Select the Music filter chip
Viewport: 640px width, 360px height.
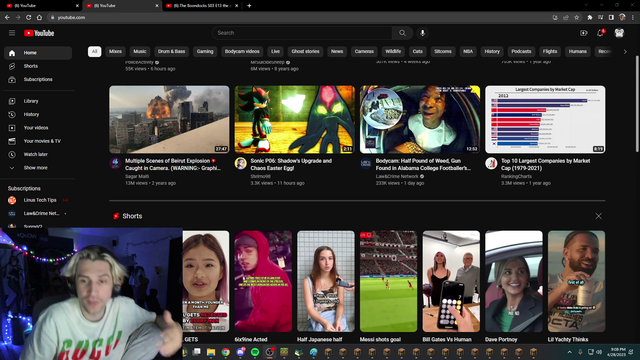(x=140, y=51)
